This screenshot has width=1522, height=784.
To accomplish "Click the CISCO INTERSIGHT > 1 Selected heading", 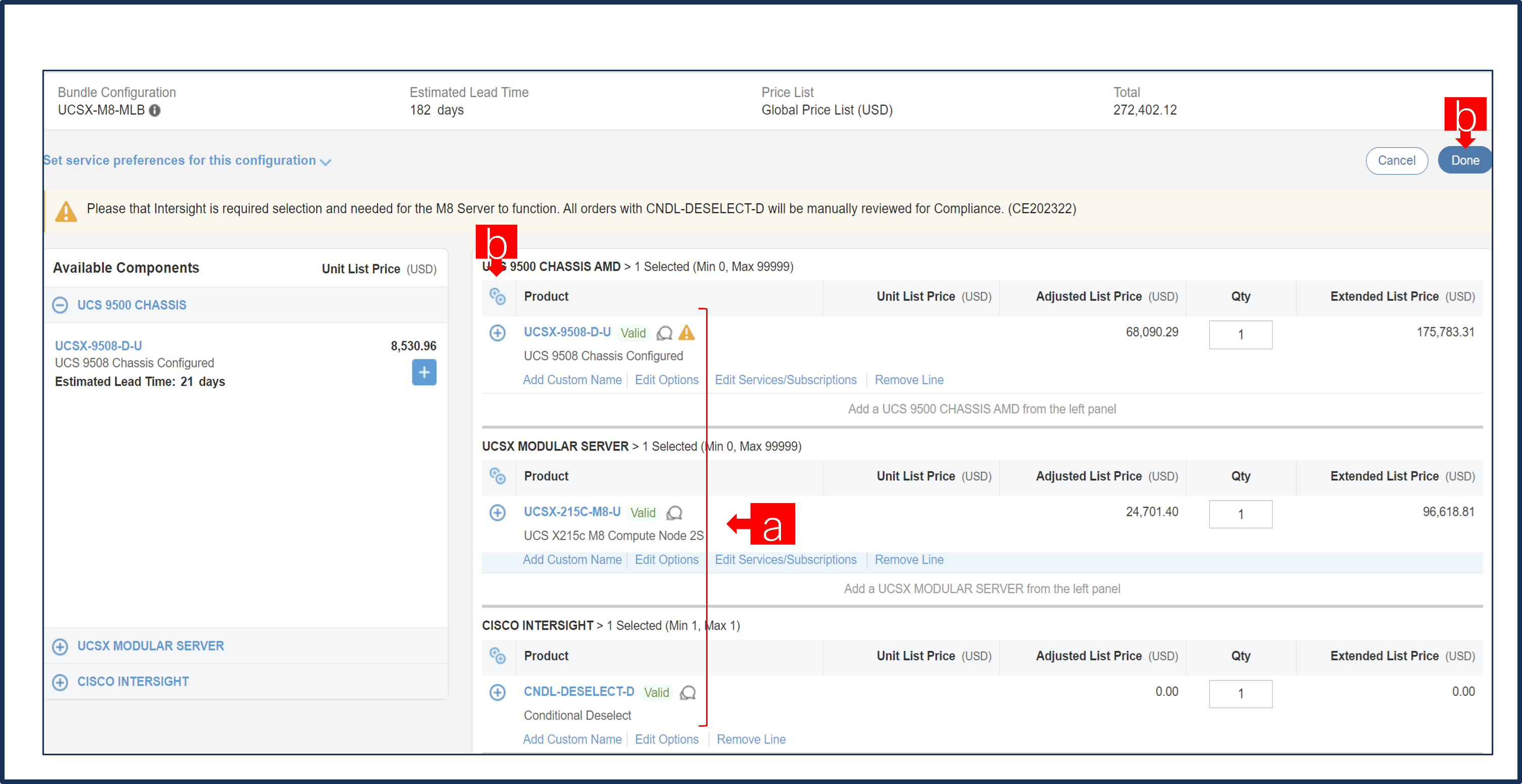I will point(611,626).
